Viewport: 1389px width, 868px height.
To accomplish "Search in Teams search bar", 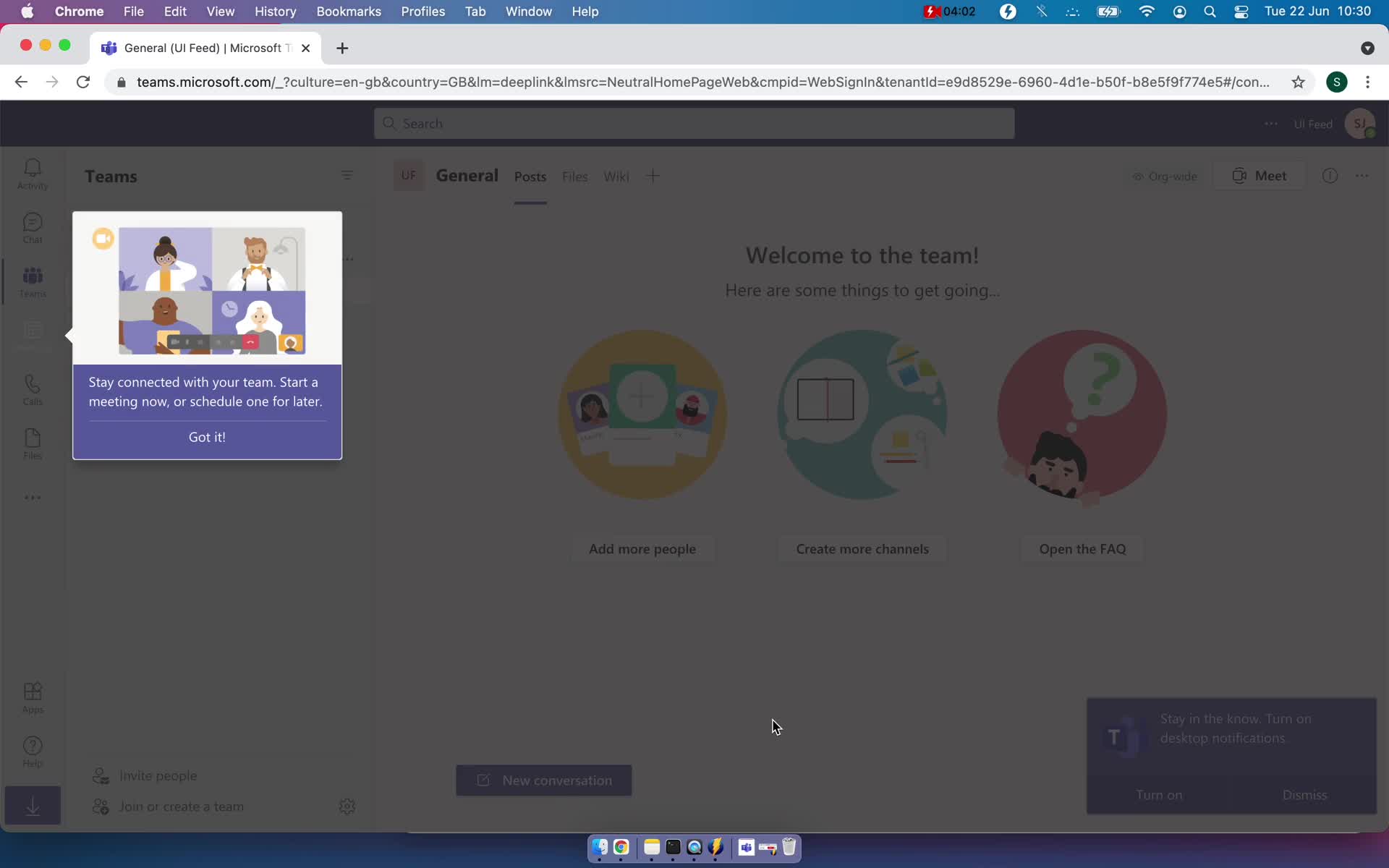I will click(x=693, y=122).
